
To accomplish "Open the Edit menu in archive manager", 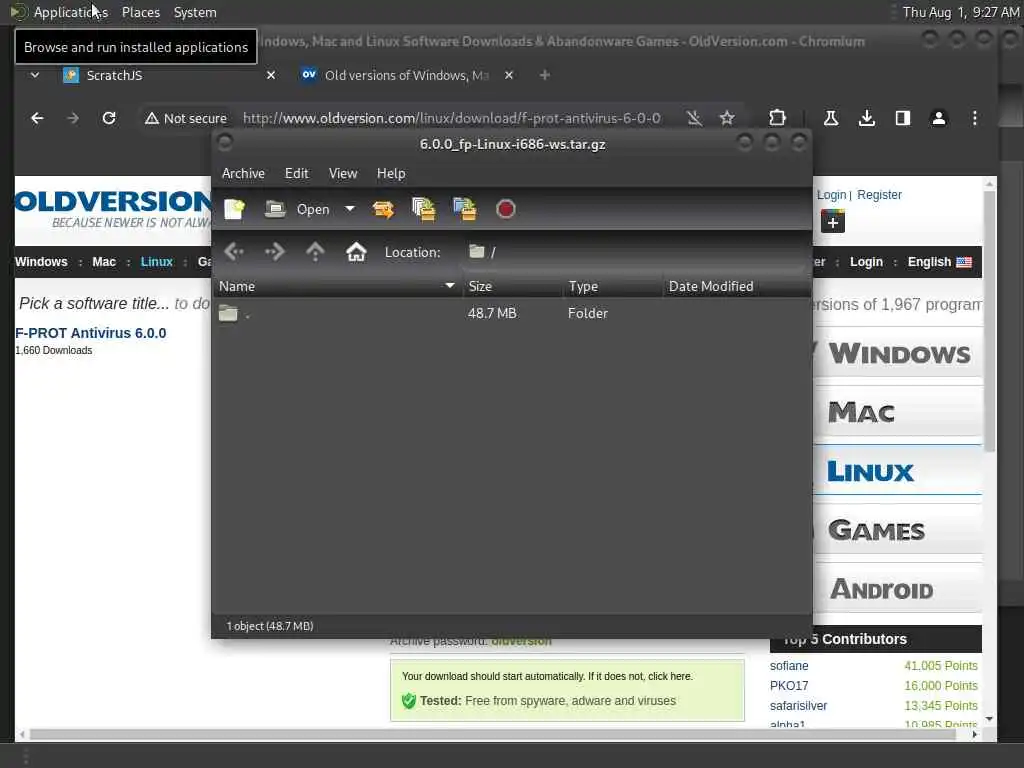I will coord(296,173).
